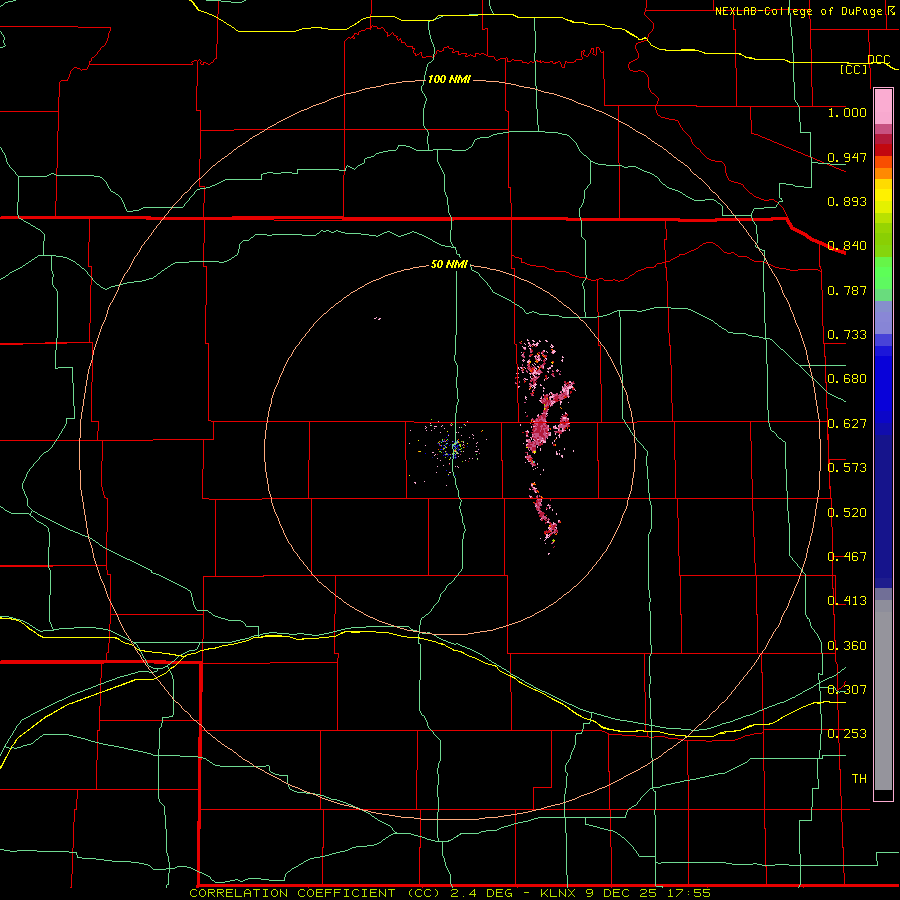The width and height of the screenshot is (900, 900).
Task: Click the tiny isolated echo northwest of the radar
Action: [377, 318]
